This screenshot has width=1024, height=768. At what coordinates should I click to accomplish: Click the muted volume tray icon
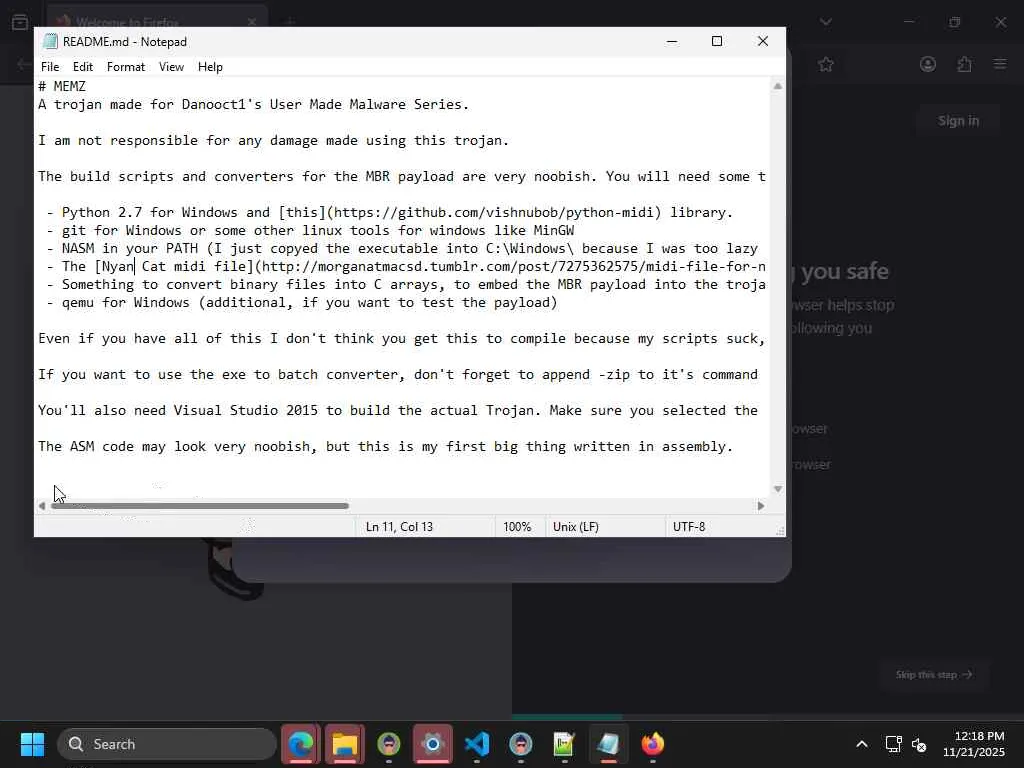click(x=919, y=744)
